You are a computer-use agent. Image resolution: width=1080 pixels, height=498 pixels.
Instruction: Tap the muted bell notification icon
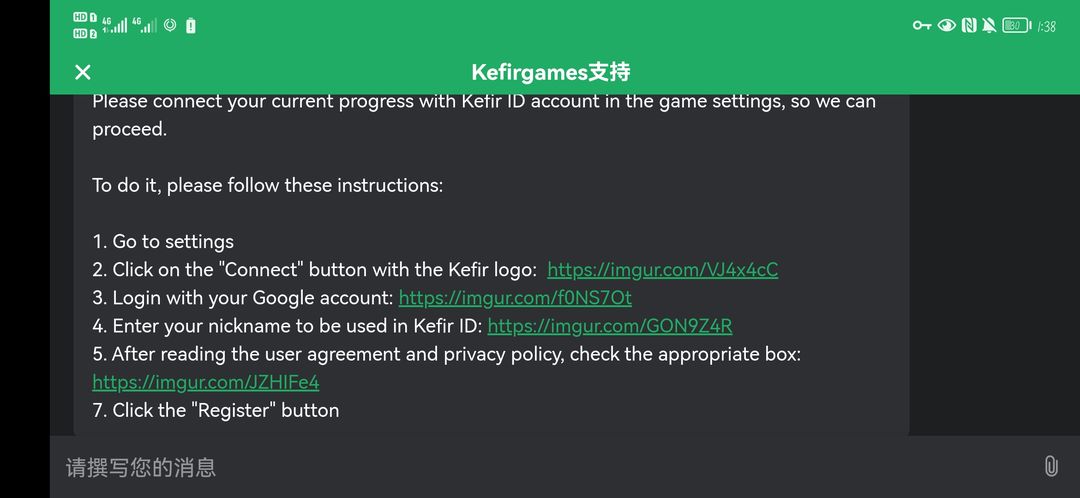pos(989,25)
